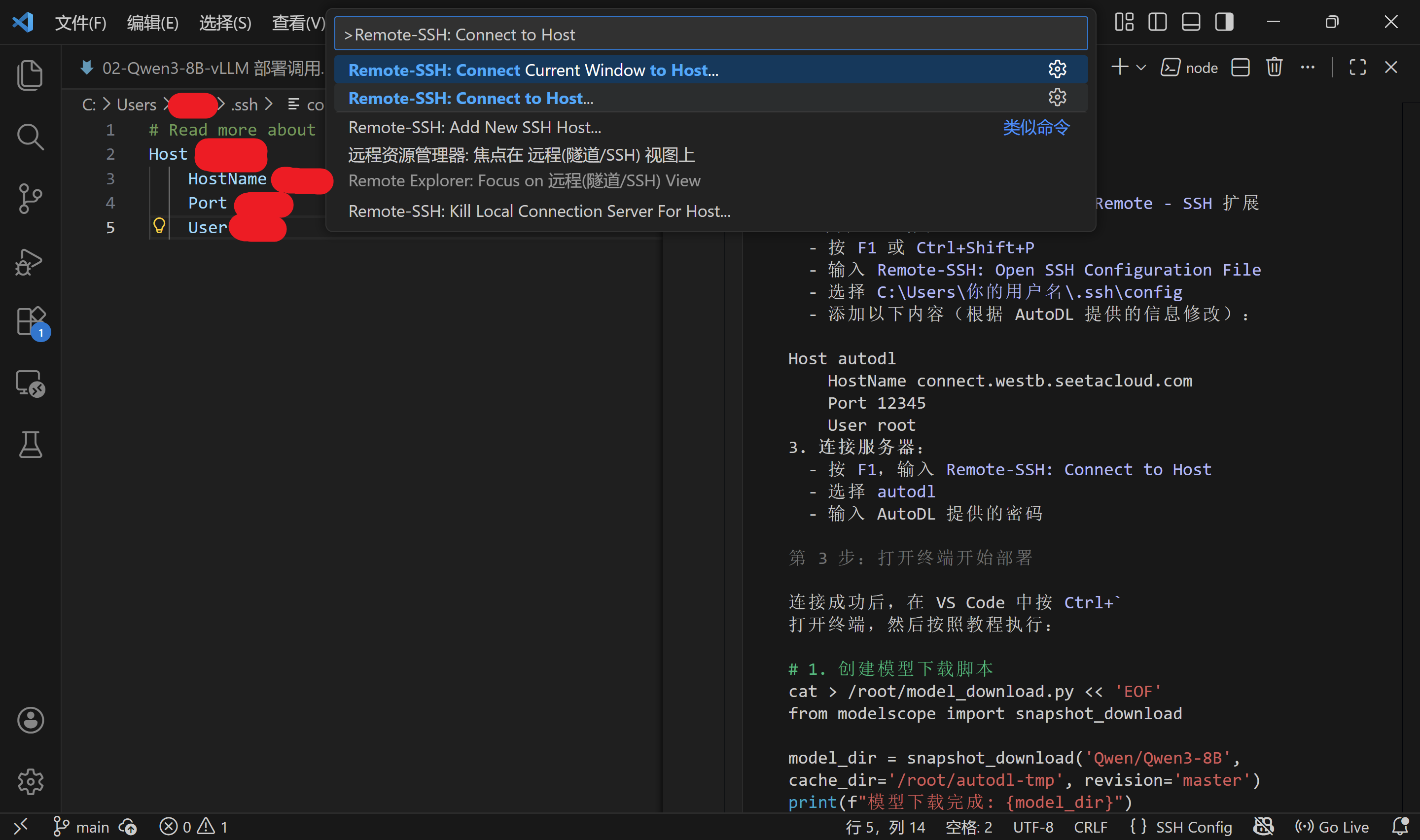Click the lightbulb code action on line 5
Image resolution: width=1420 pixels, height=840 pixels.
point(159,226)
